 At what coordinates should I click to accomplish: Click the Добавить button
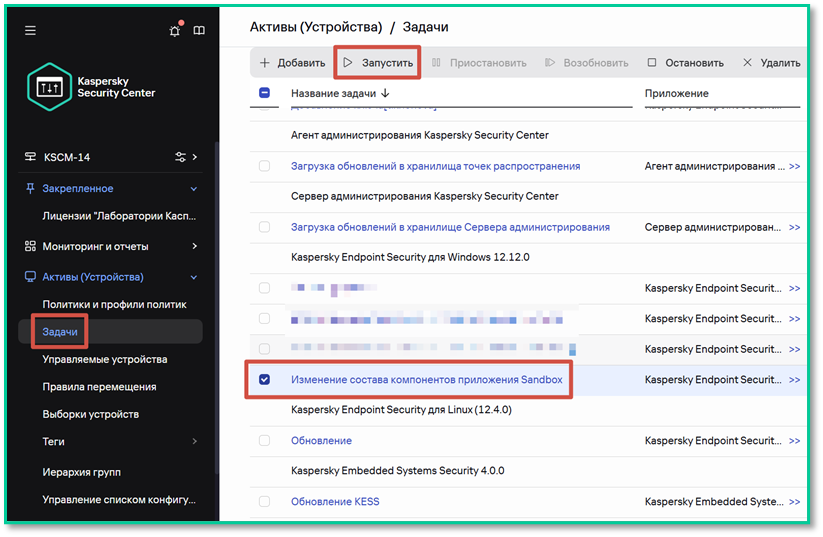point(292,62)
